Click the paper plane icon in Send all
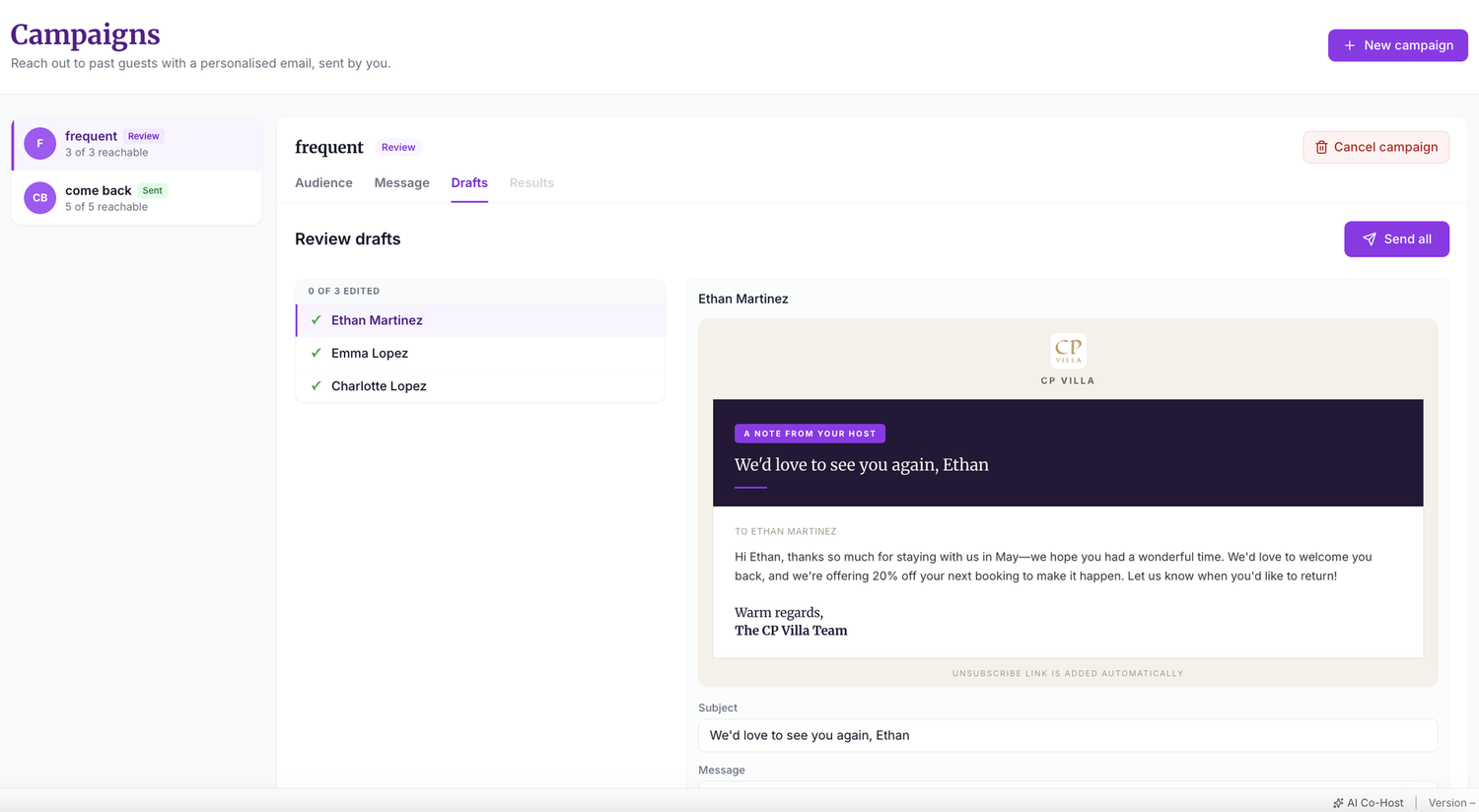The image size is (1479, 812). (1370, 239)
